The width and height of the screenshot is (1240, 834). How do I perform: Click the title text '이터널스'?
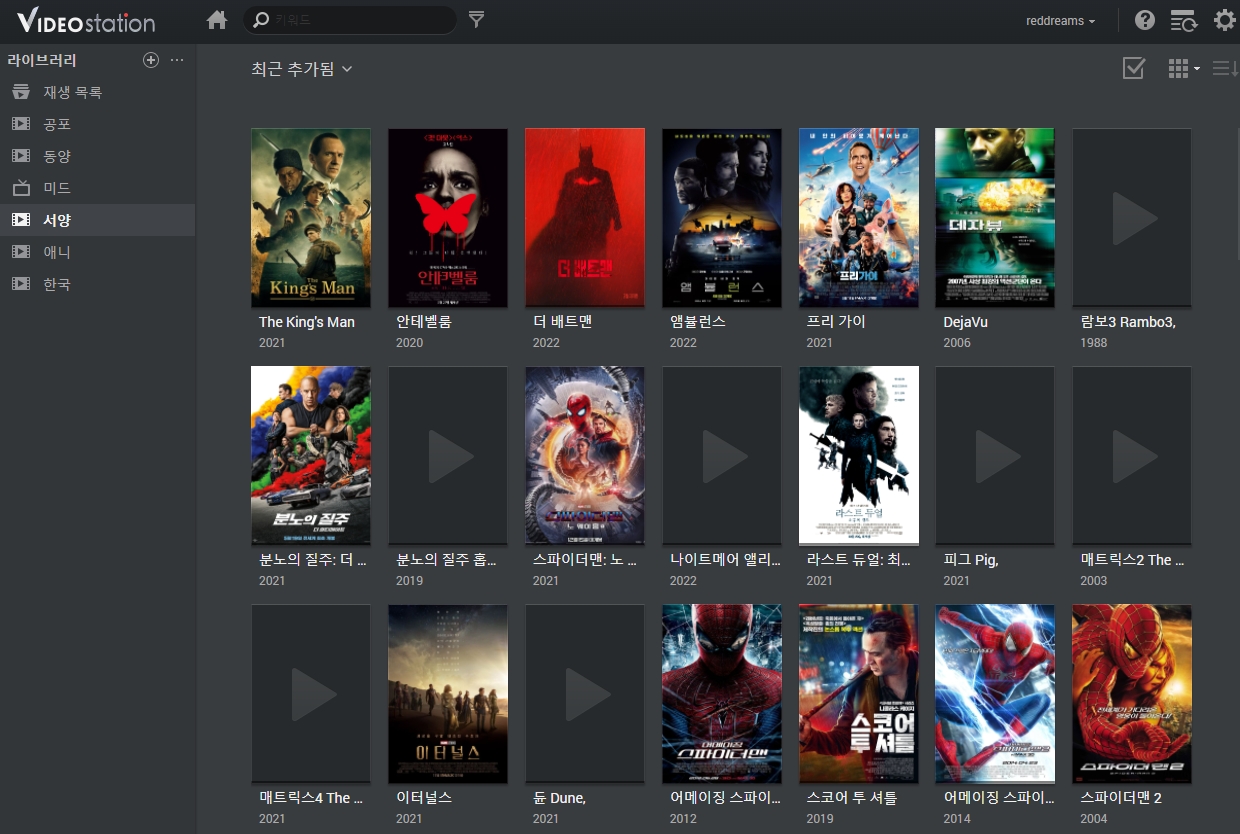point(424,798)
